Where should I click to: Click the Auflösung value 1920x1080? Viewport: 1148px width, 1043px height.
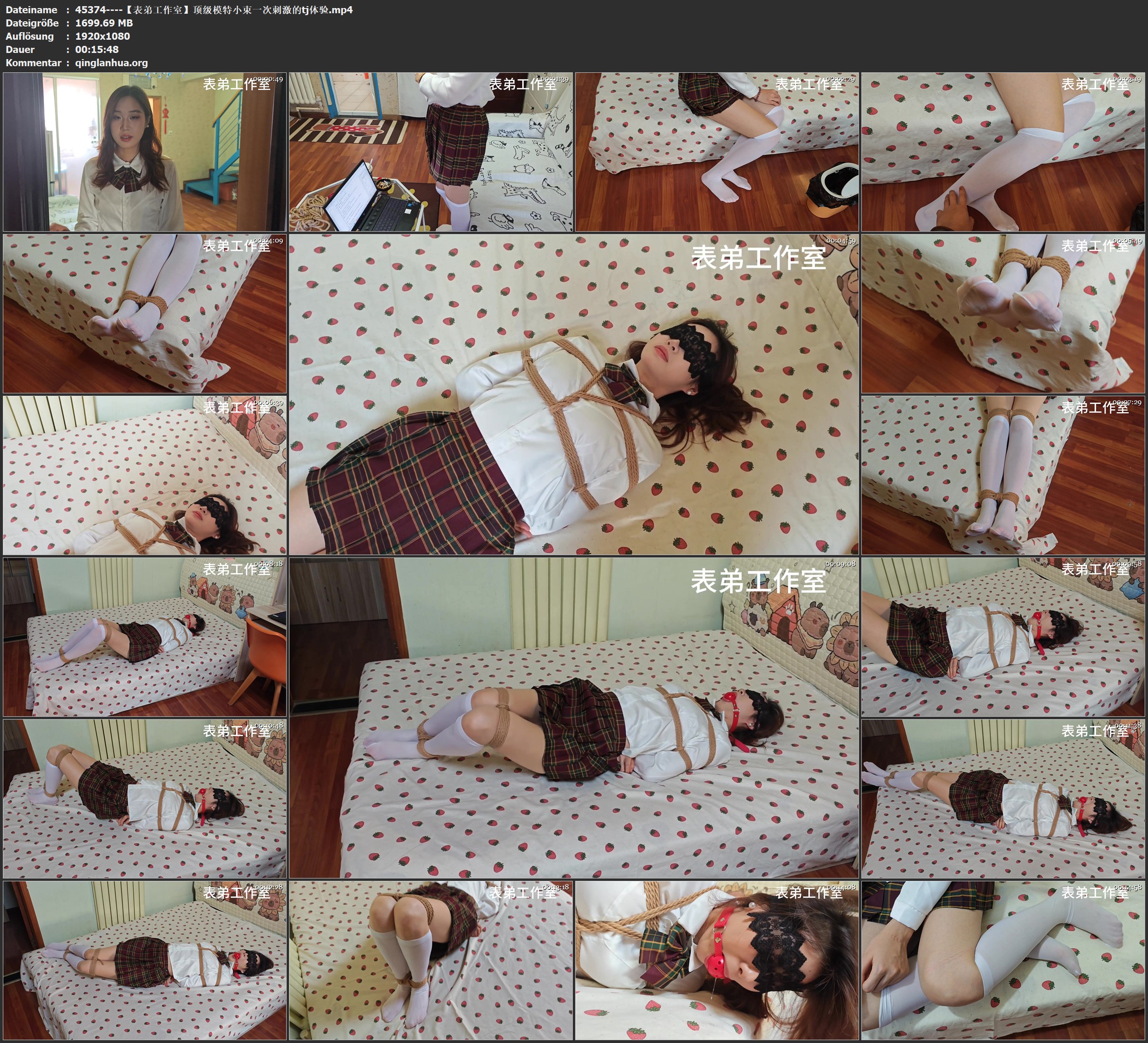[103, 36]
